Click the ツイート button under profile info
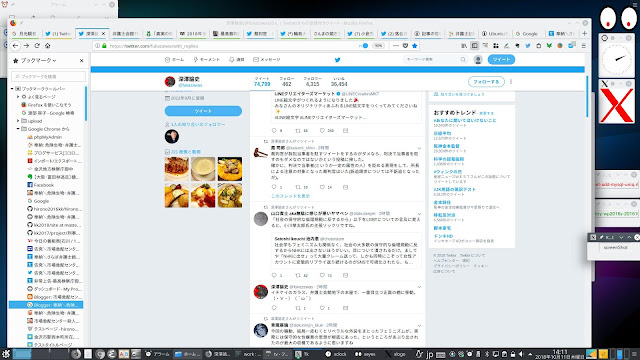This screenshot has height=360, width=640. (203, 111)
